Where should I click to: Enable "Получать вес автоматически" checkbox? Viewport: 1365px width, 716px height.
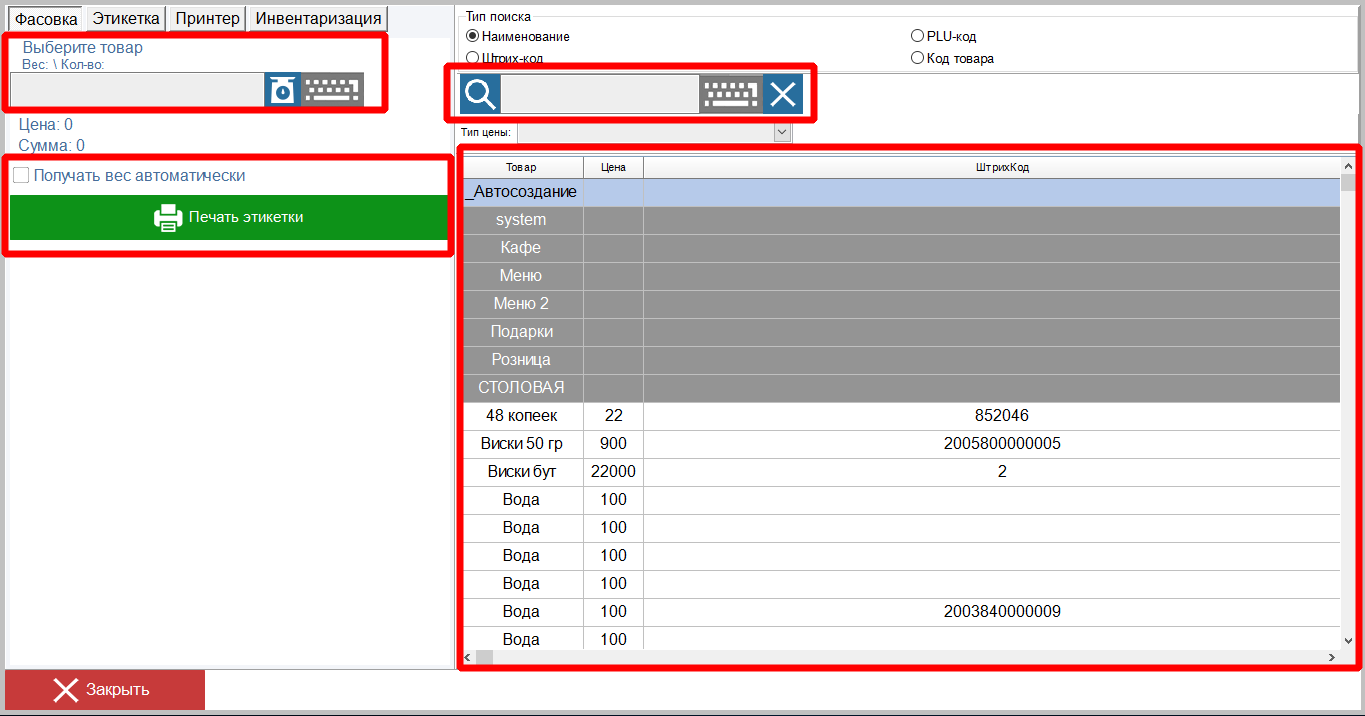(x=21, y=176)
